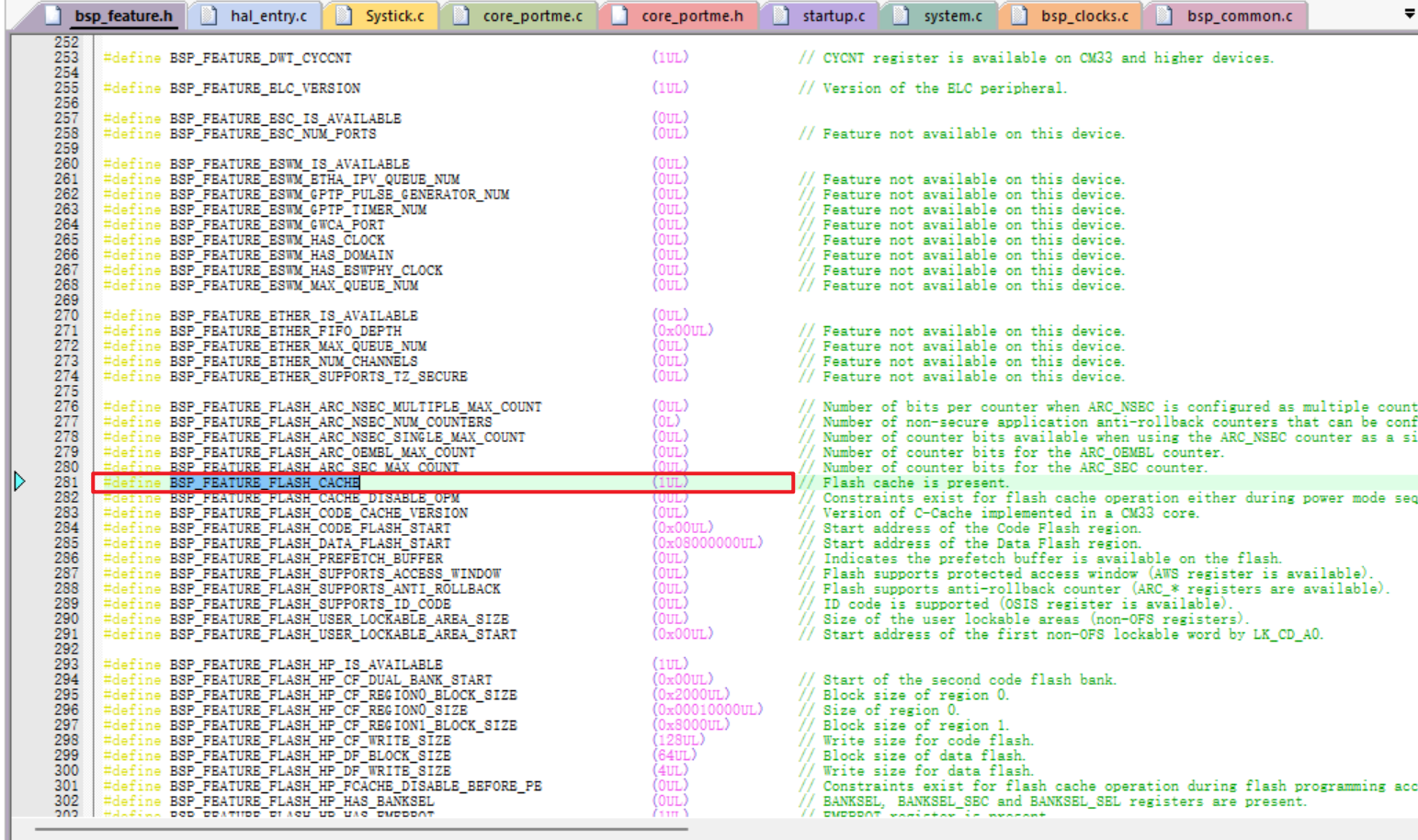Click BSP_FEATURE_FLASH_HP_IS_AVAILABLE define
Image resolution: width=1418 pixels, height=840 pixels.
305,664
